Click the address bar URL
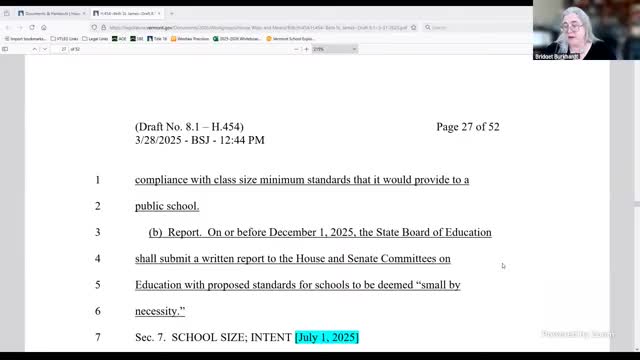 258,27
